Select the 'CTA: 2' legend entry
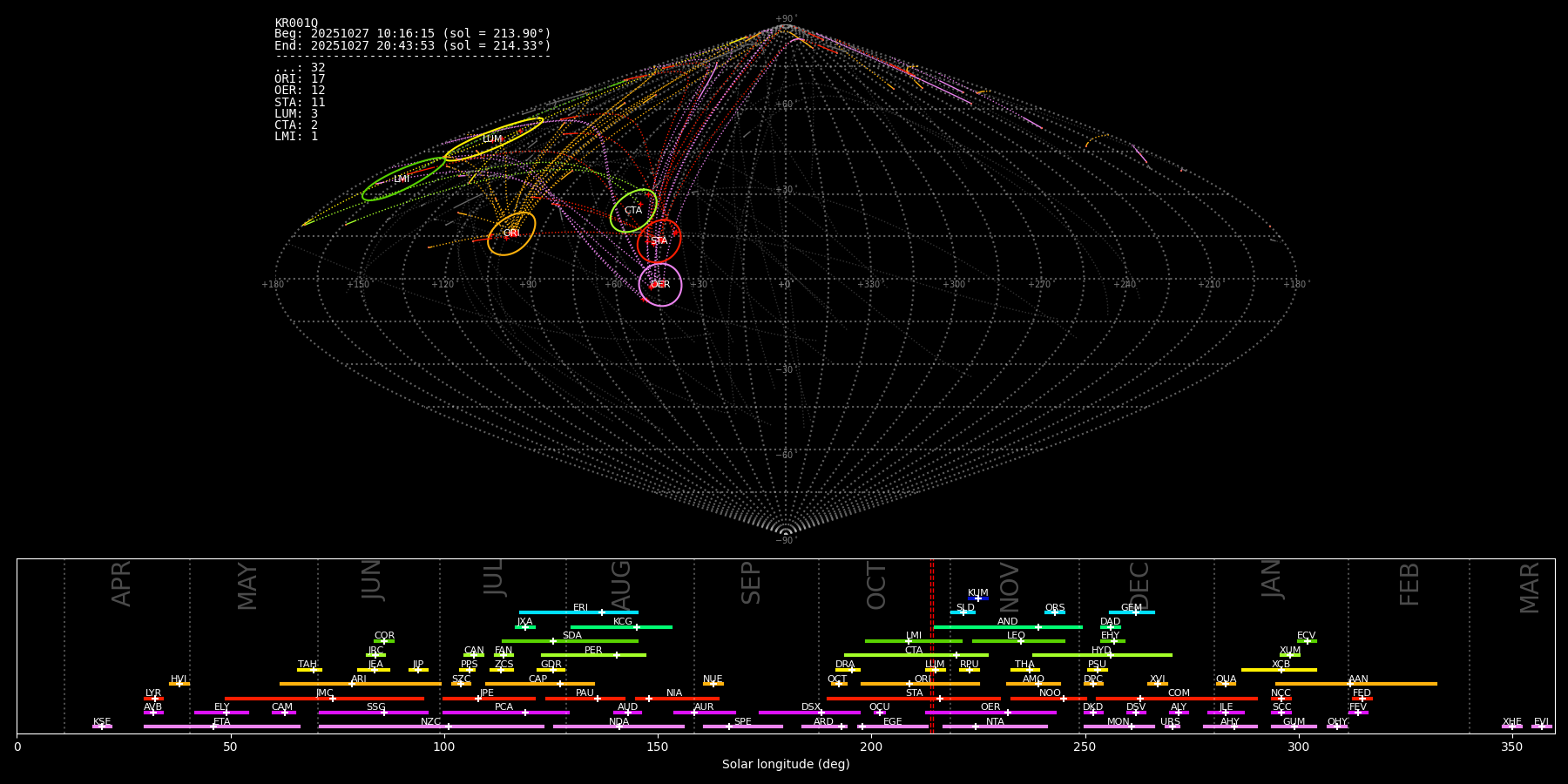 [x=296, y=125]
